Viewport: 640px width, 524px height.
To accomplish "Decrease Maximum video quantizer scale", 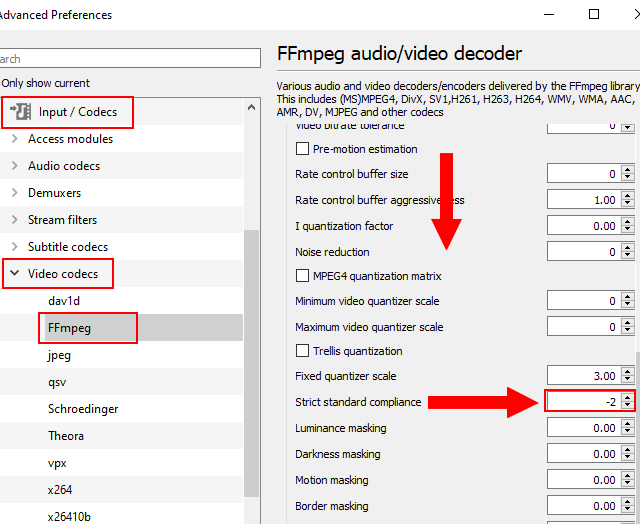I will pos(628,331).
